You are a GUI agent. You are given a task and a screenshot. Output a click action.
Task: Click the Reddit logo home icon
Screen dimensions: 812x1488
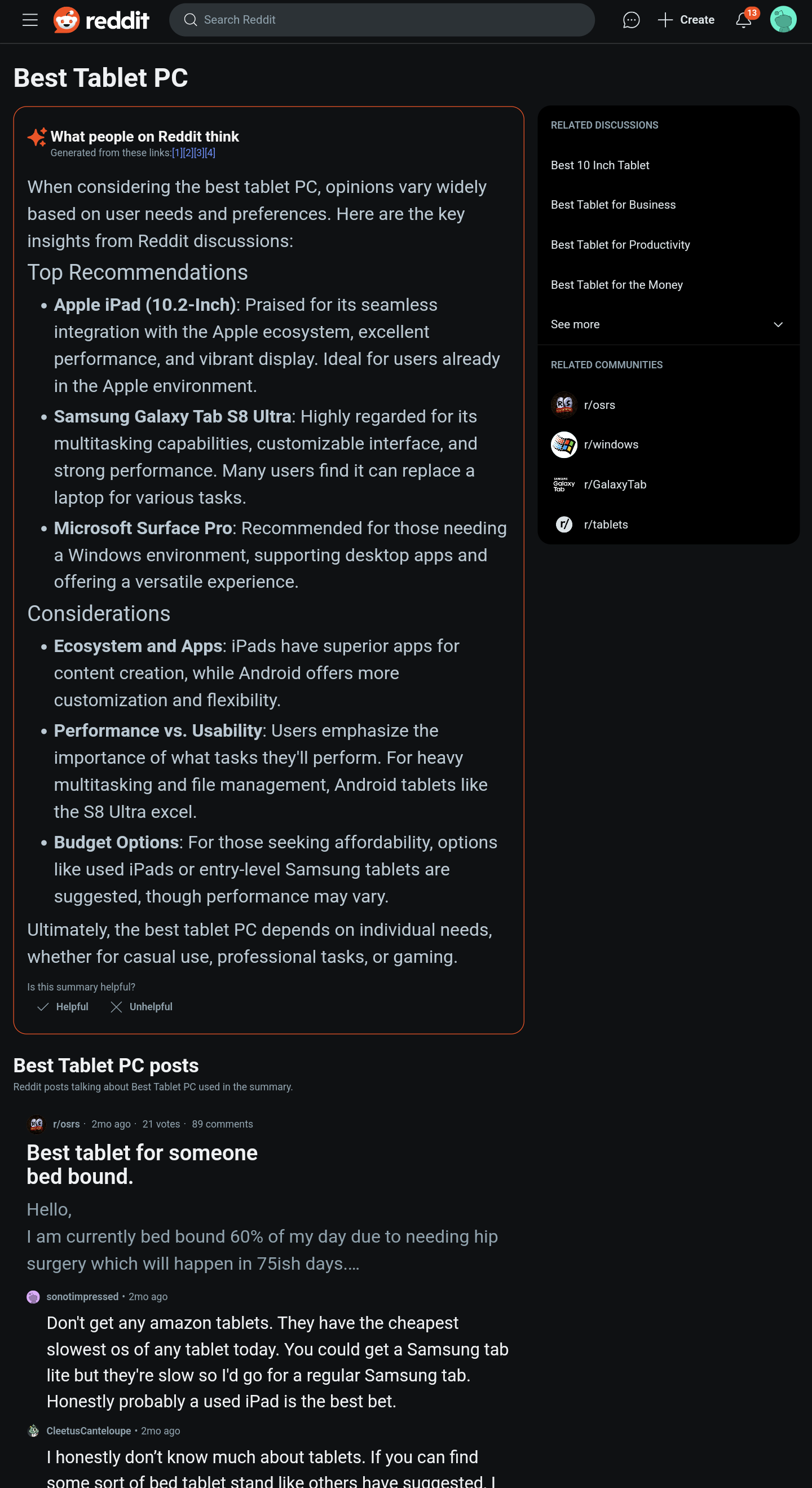pyautogui.click(x=67, y=20)
